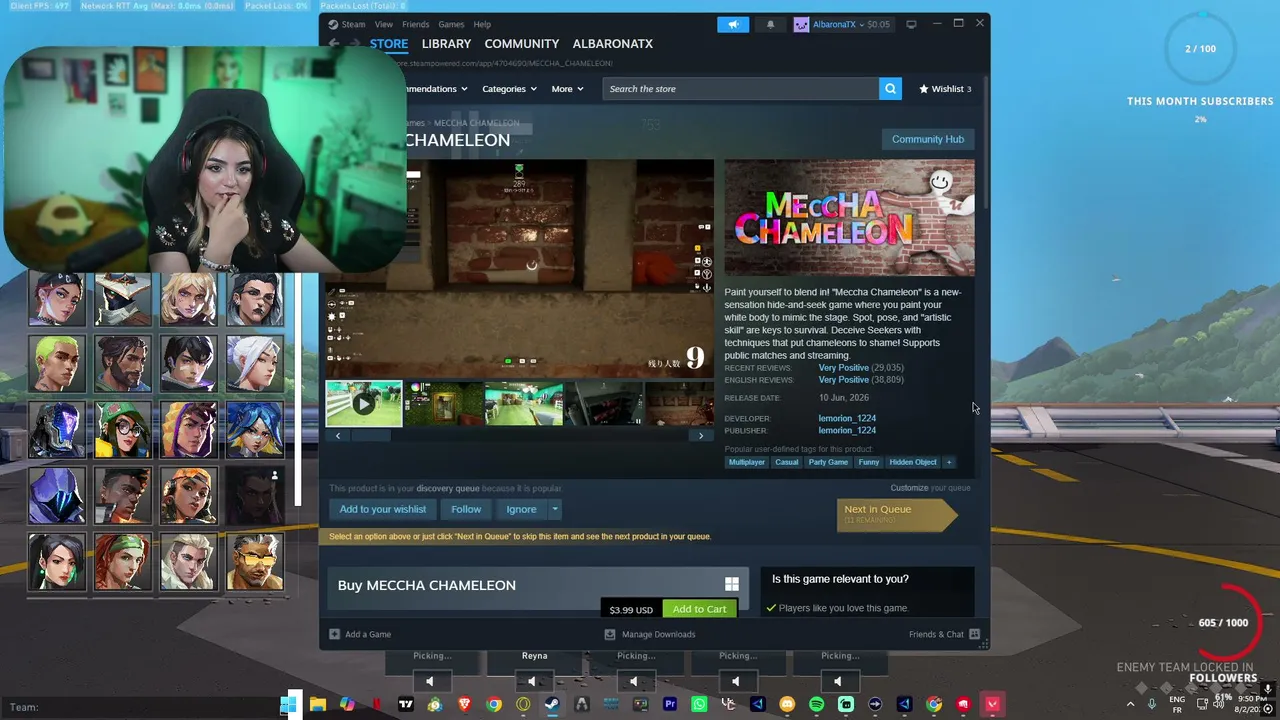Image resolution: width=1280 pixels, height=720 pixels.
Task: Click the blue store search magnifier button
Action: click(890, 89)
